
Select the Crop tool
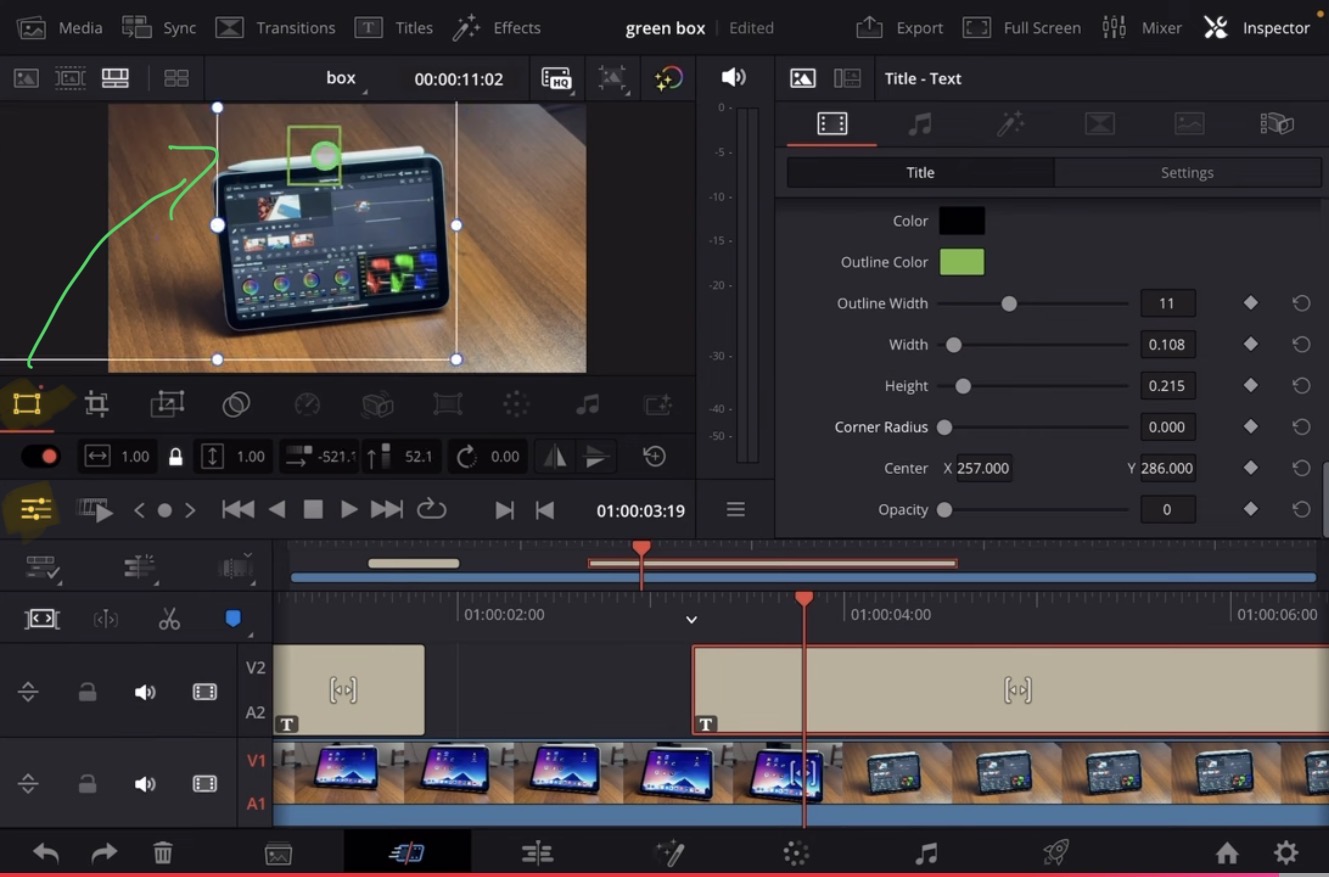(x=96, y=404)
